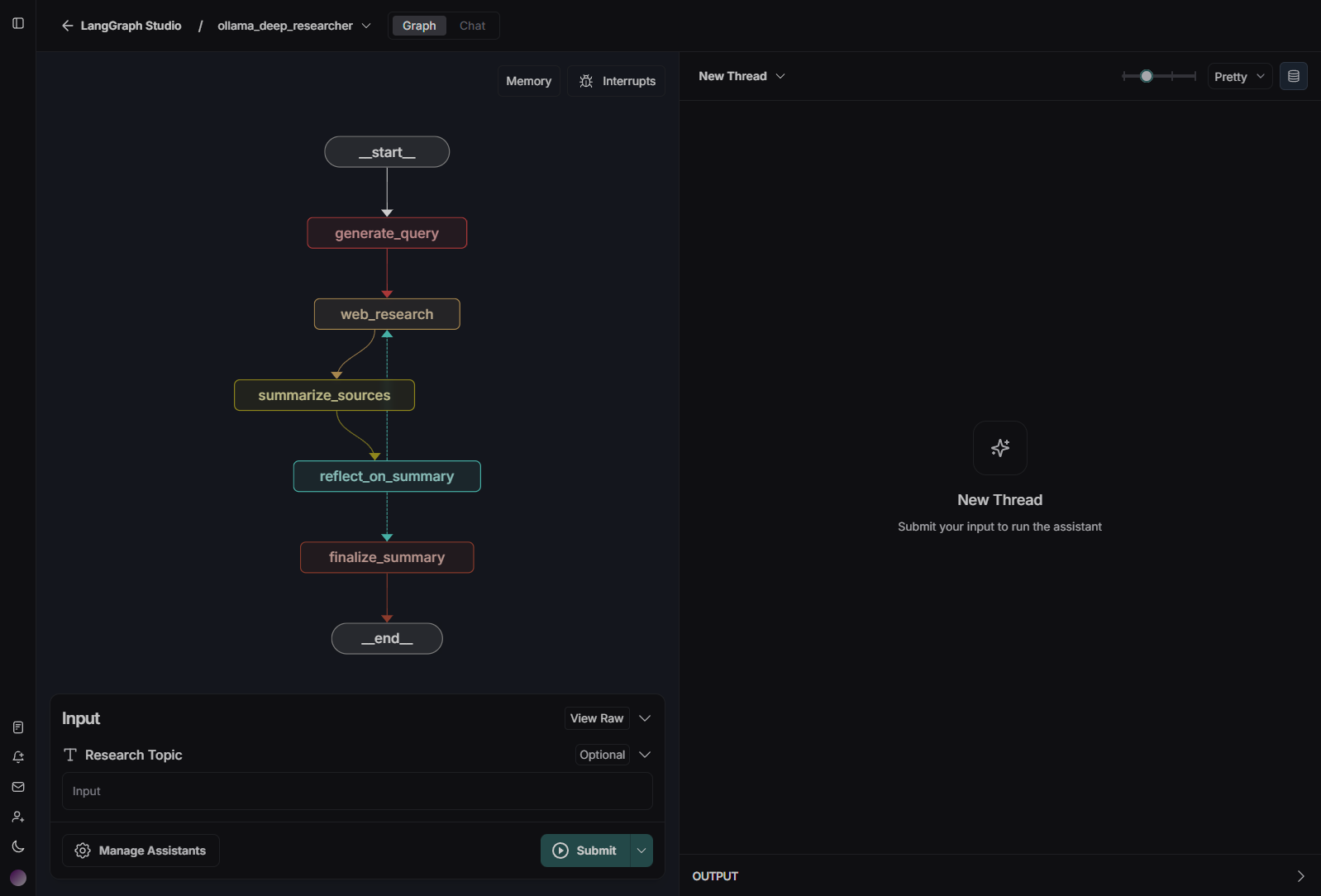
Task: Click the OUTPUT panel label
Action: [715, 876]
